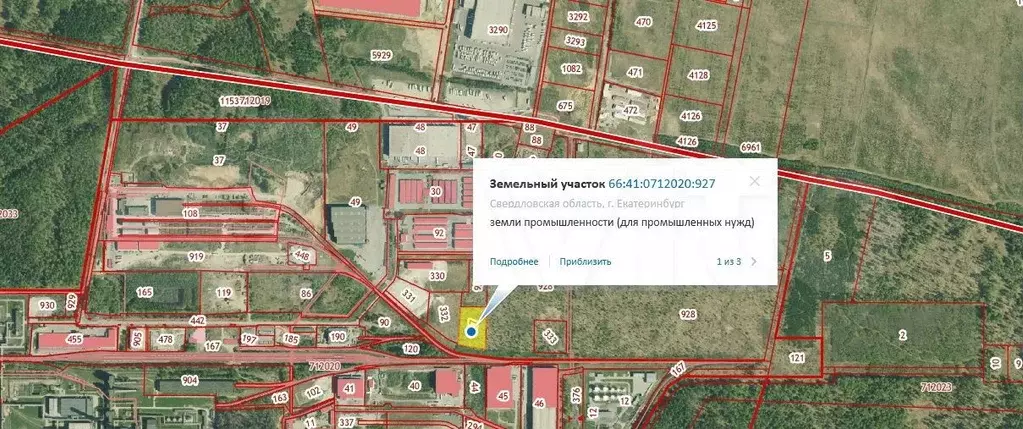Image resolution: width=1023 pixels, height=429 pixels.
Task: Click on parcel 333
Action: coord(550,335)
